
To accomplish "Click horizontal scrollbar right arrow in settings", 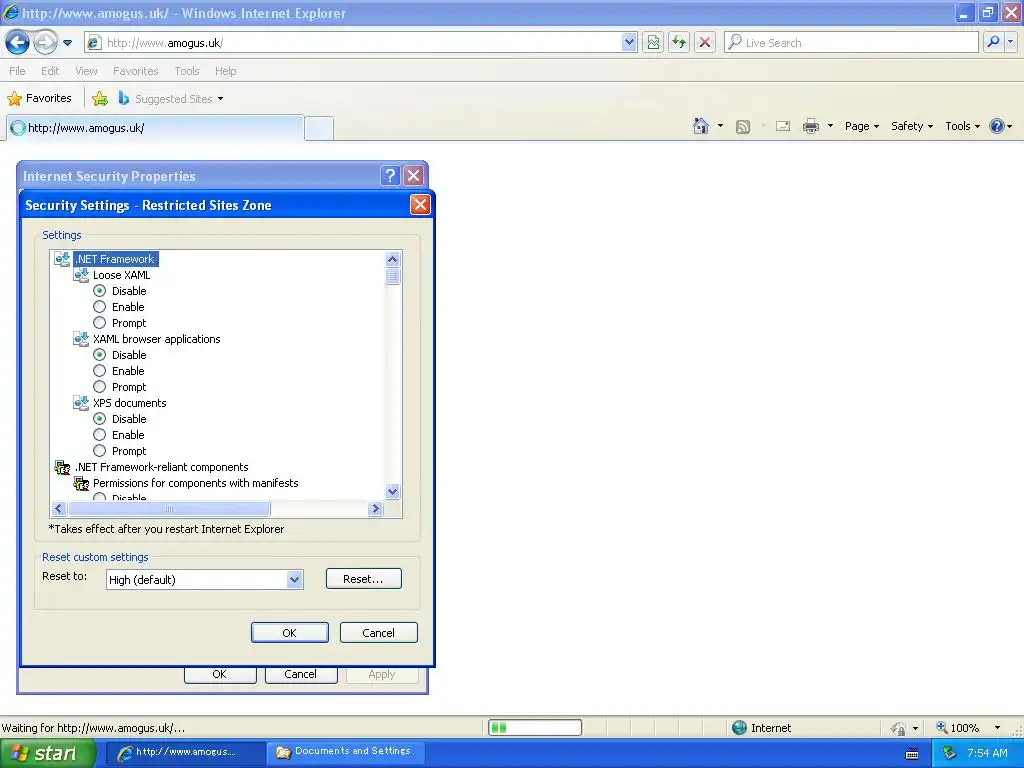I will 376,509.
